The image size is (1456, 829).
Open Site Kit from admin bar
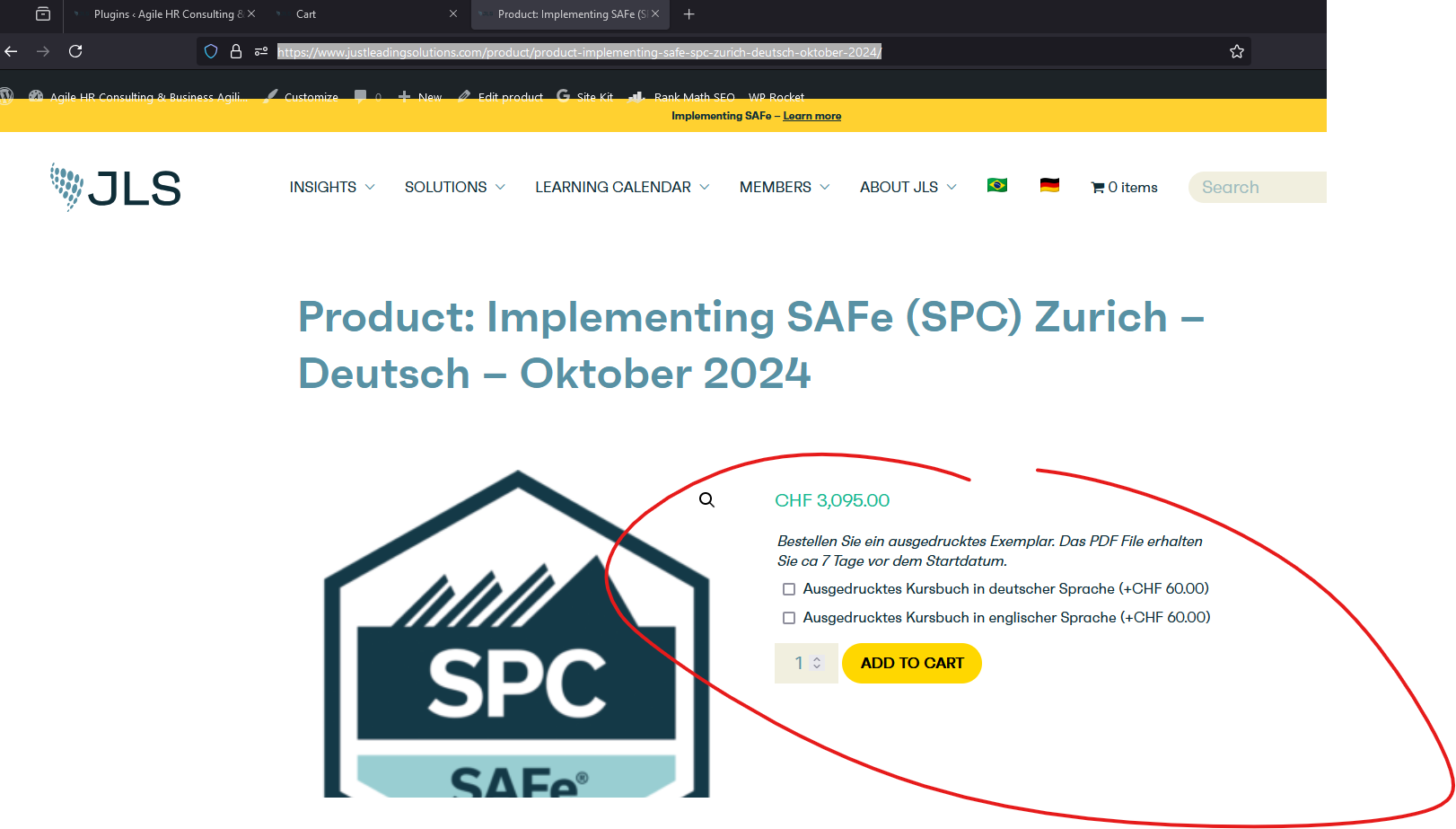pyautogui.click(x=585, y=96)
